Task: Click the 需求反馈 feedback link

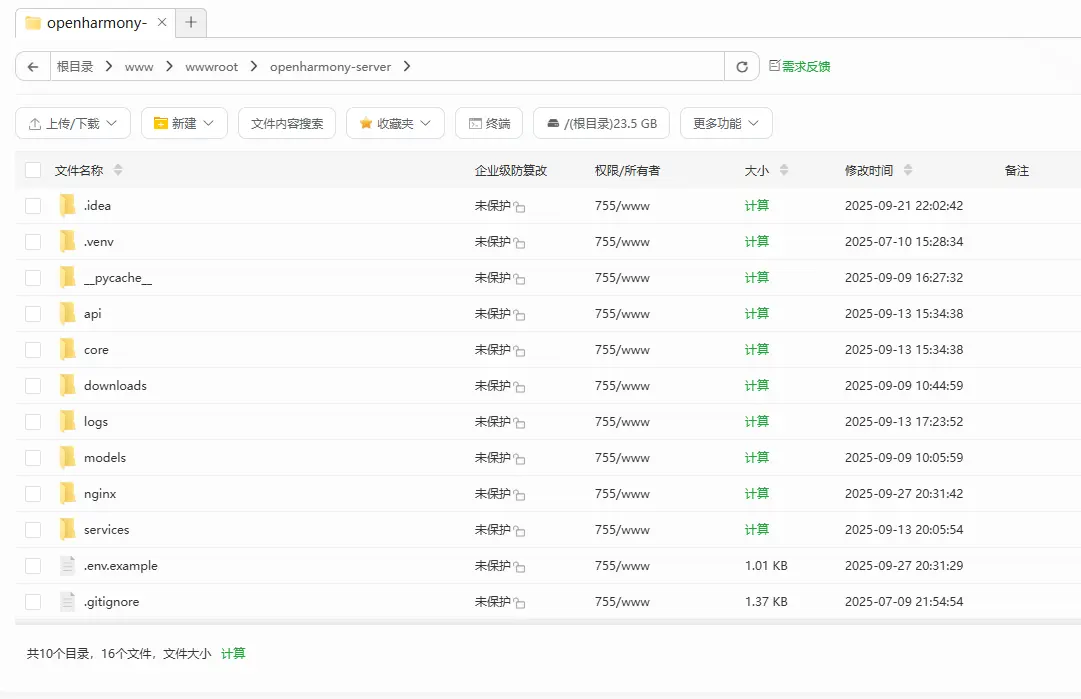Action: [x=800, y=67]
